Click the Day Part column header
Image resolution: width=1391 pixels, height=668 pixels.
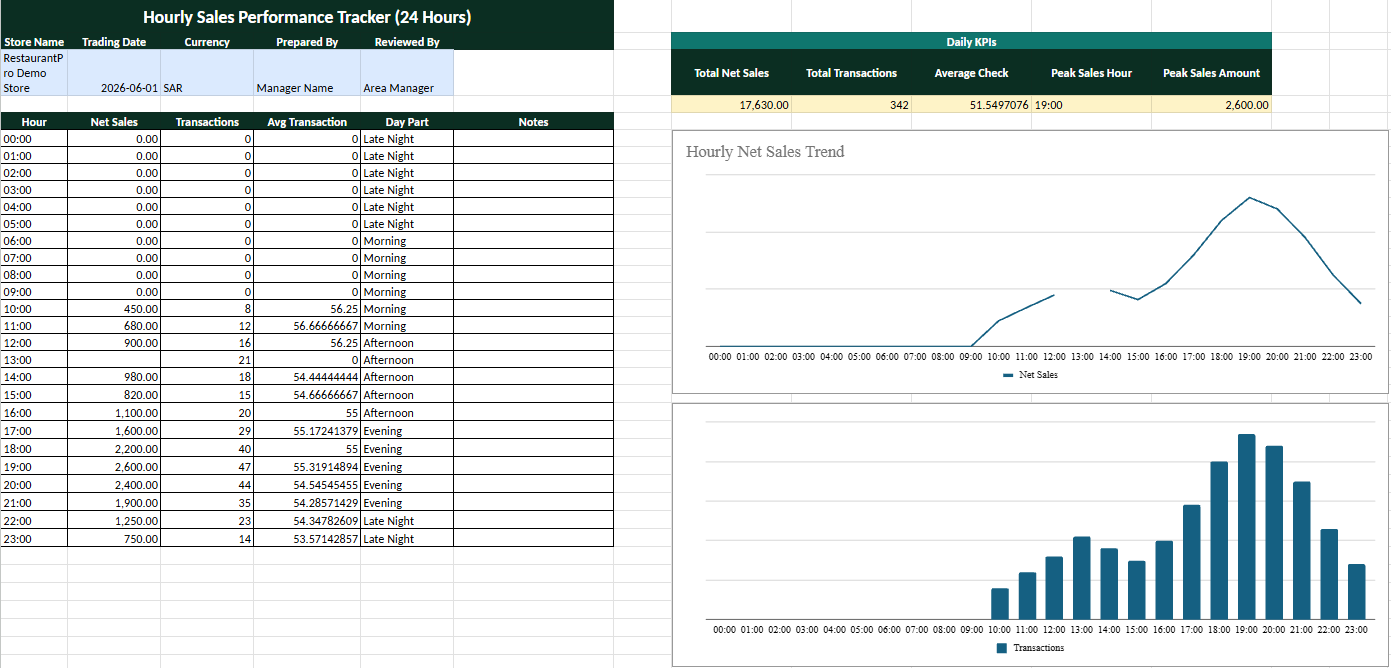(x=407, y=122)
